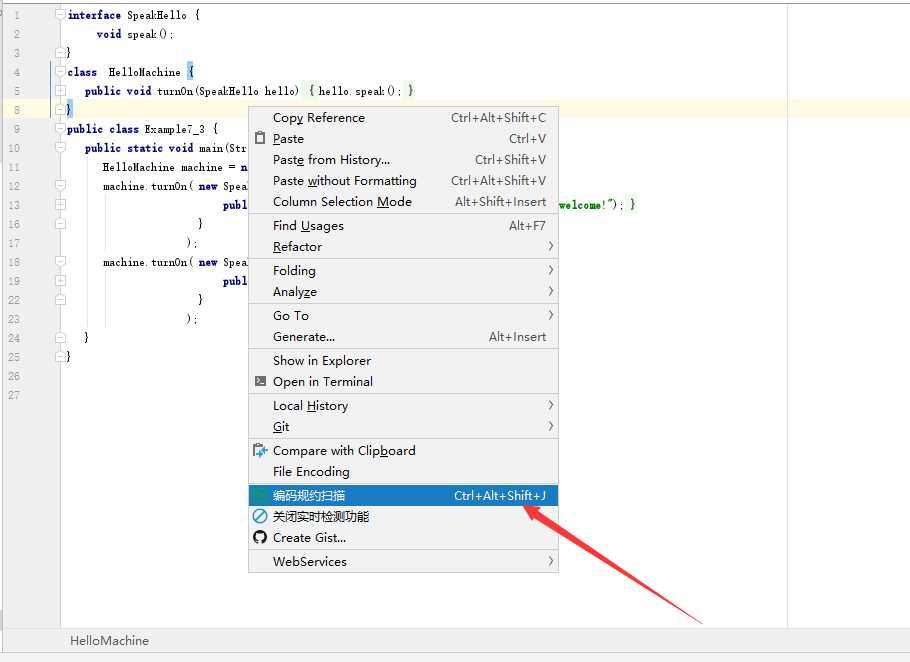This screenshot has height=662, width=910.
Task: Collapse the main method fold on line 10
Action: (60, 147)
